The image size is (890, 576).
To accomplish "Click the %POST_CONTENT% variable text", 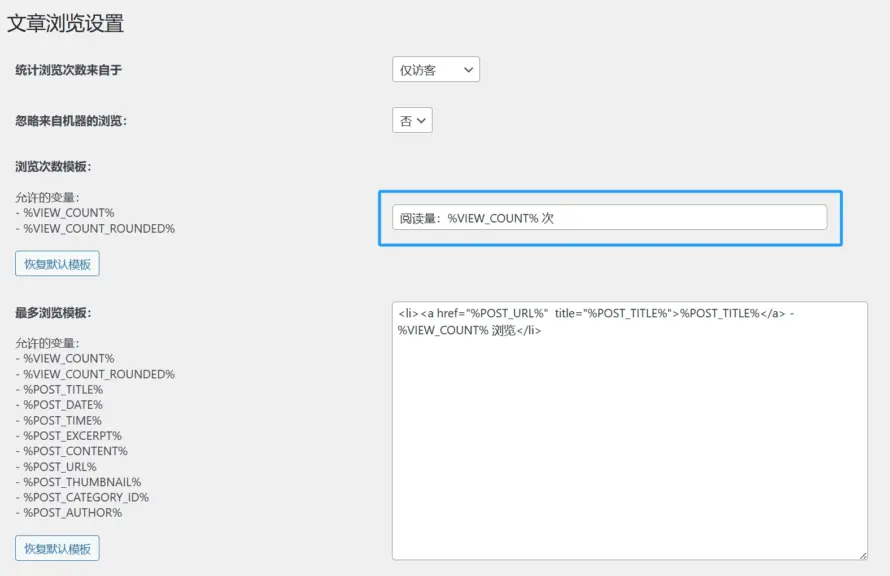I will (x=75, y=451).
